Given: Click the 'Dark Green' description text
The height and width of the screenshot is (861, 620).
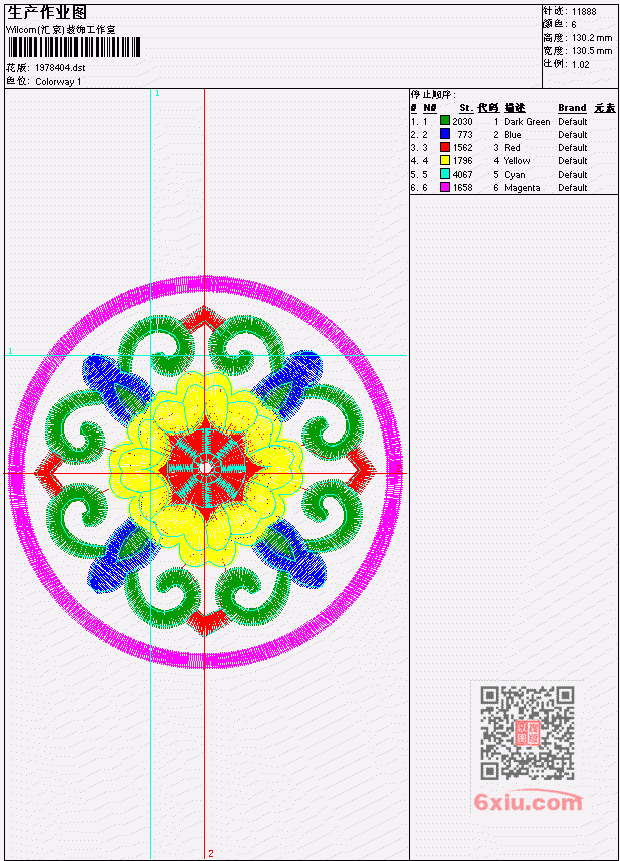Looking at the screenshot, I should [x=527, y=122].
